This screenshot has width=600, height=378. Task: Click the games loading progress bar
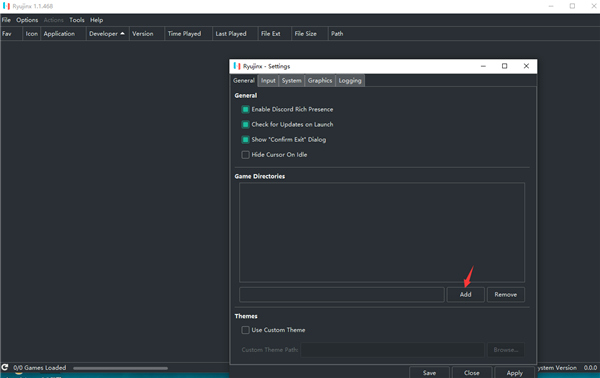[x=121, y=368]
